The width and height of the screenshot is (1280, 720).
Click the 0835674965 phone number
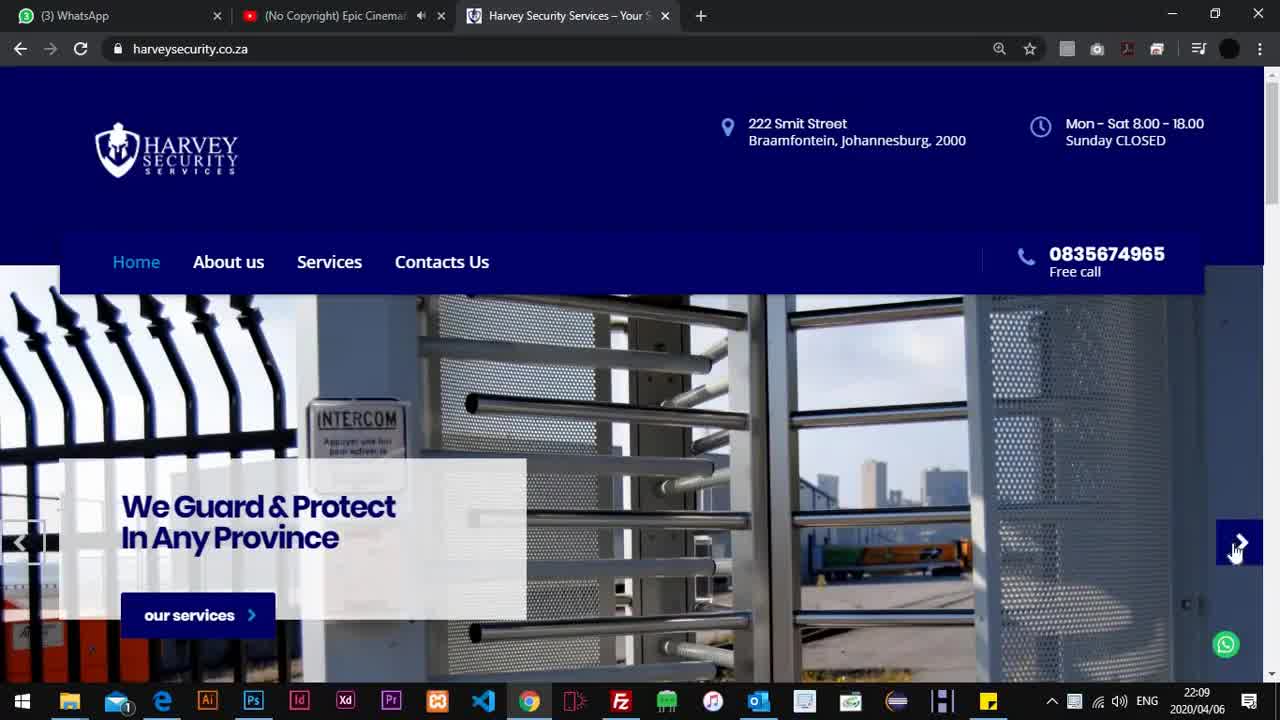(x=1107, y=254)
